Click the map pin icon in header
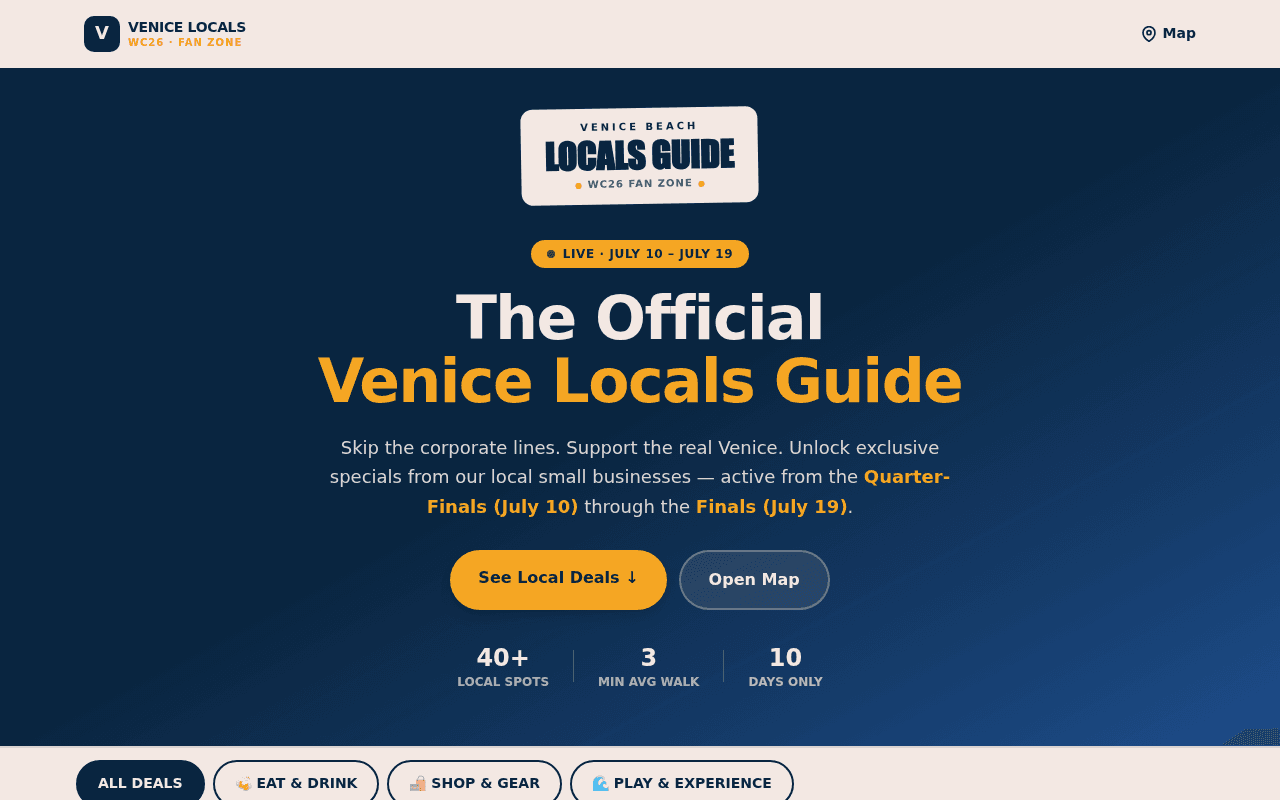 pos(1149,34)
